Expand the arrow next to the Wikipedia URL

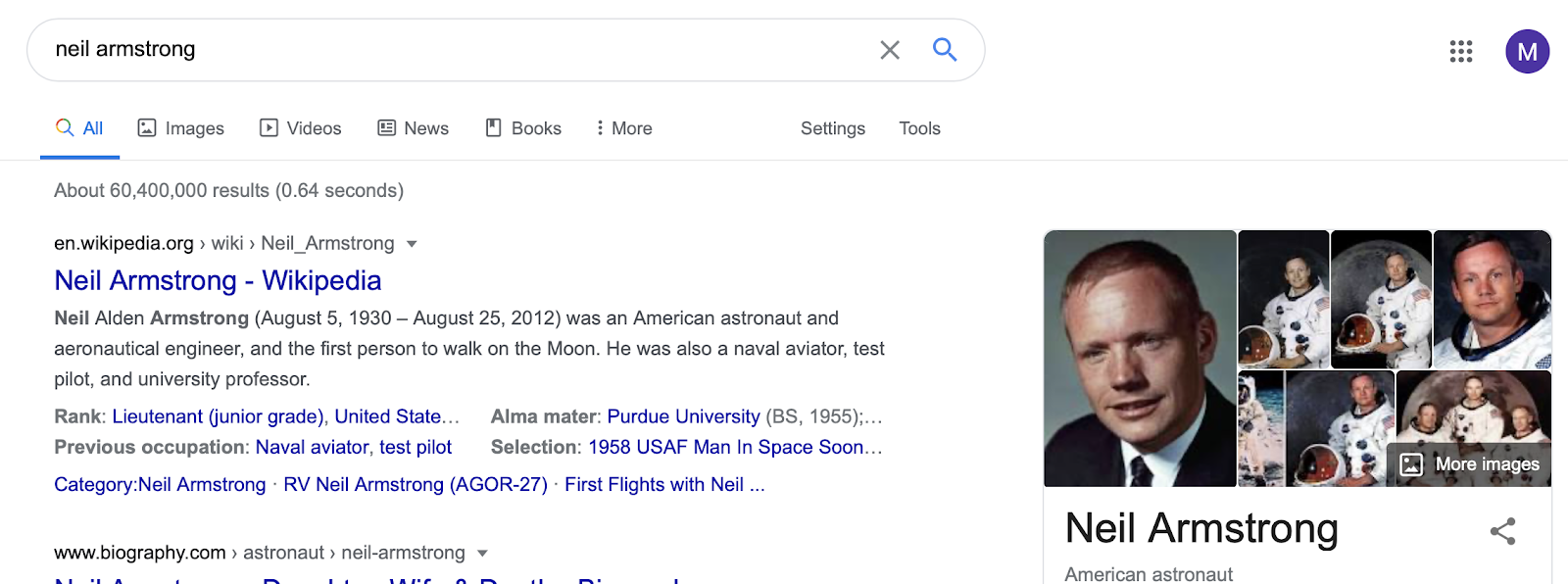pyautogui.click(x=412, y=244)
